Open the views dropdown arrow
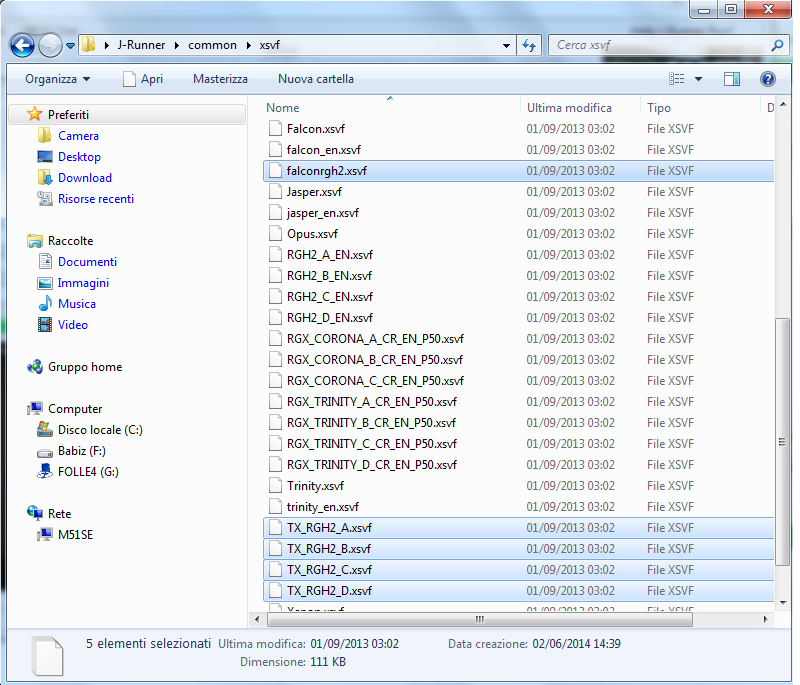The height and width of the screenshot is (685, 800). click(697, 78)
